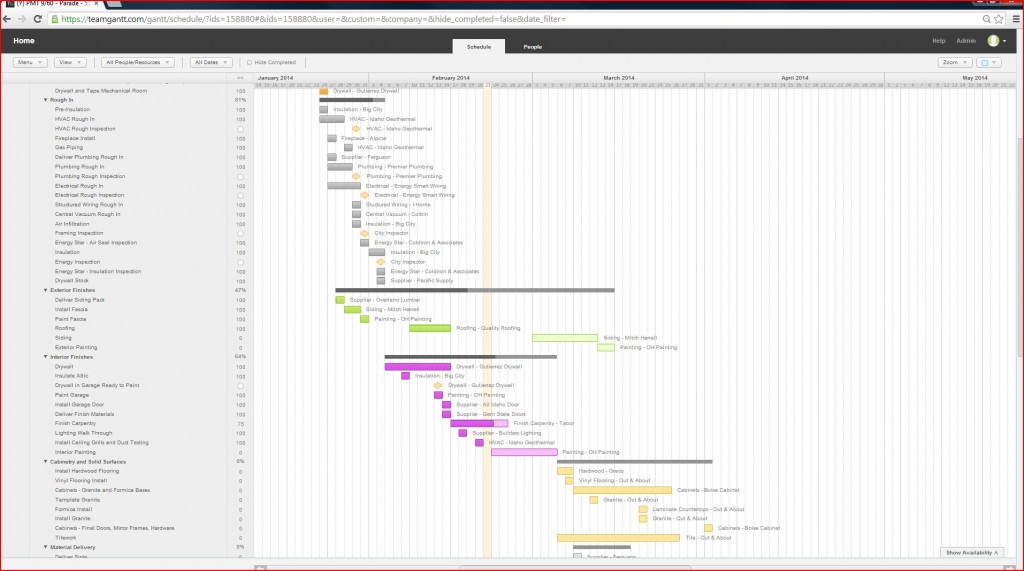Click Show Availability button

(x=972, y=553)
